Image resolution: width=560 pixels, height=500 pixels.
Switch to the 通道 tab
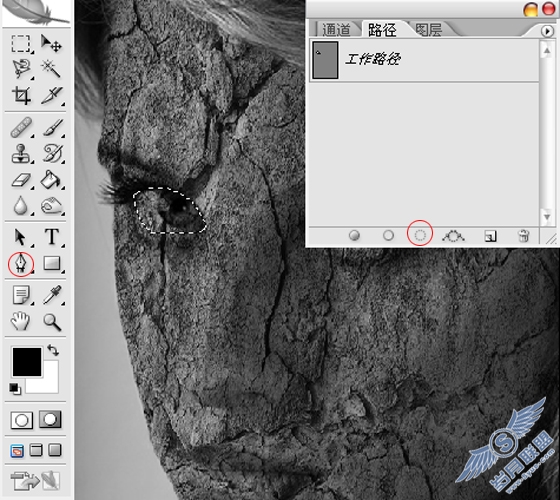coord(336,30)
